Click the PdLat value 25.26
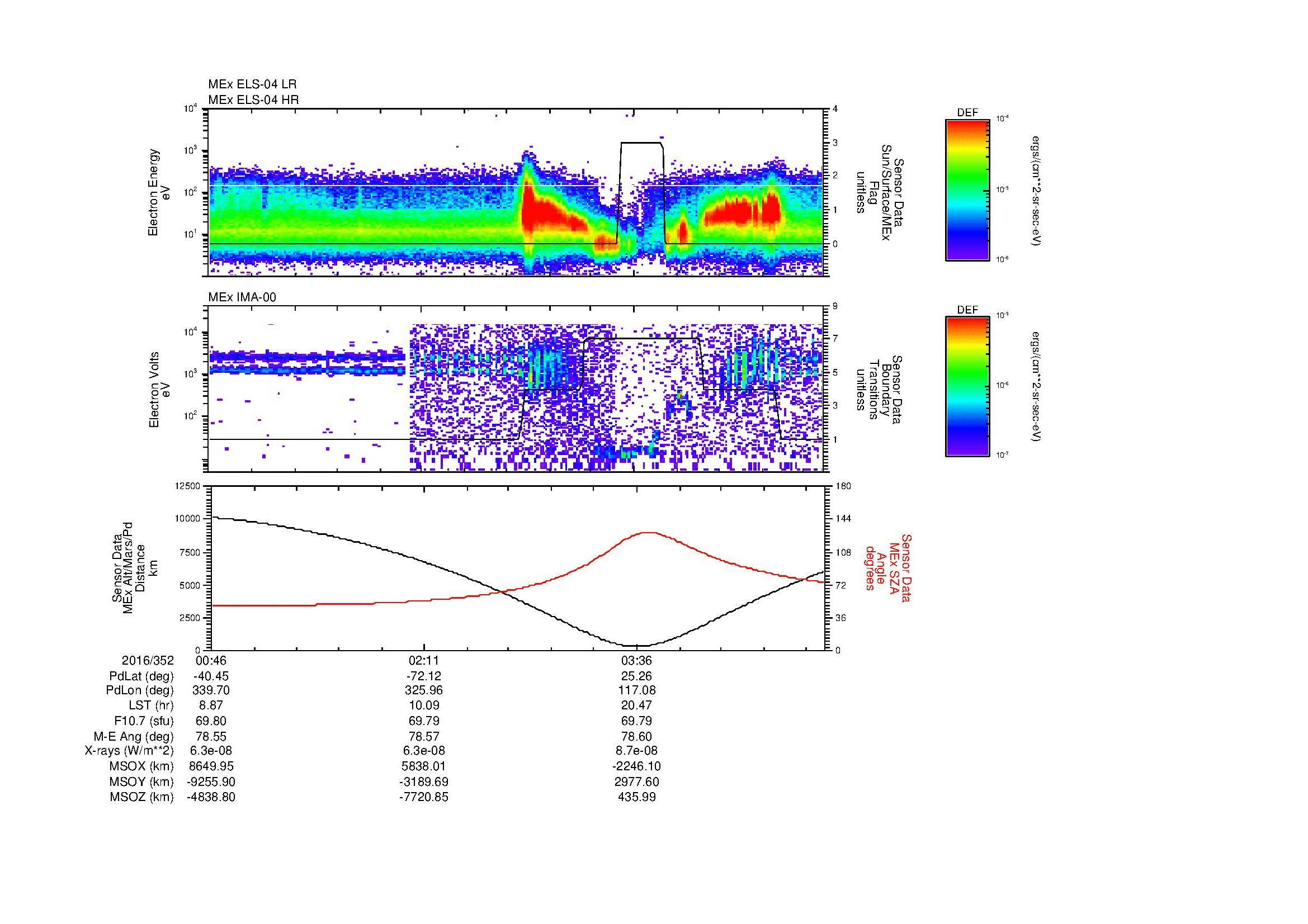 [x=636, y=676]
